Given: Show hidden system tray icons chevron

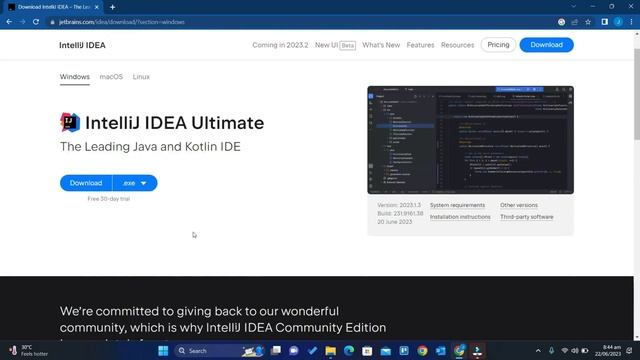Looking at the screenshot, I should pos(538,351).
